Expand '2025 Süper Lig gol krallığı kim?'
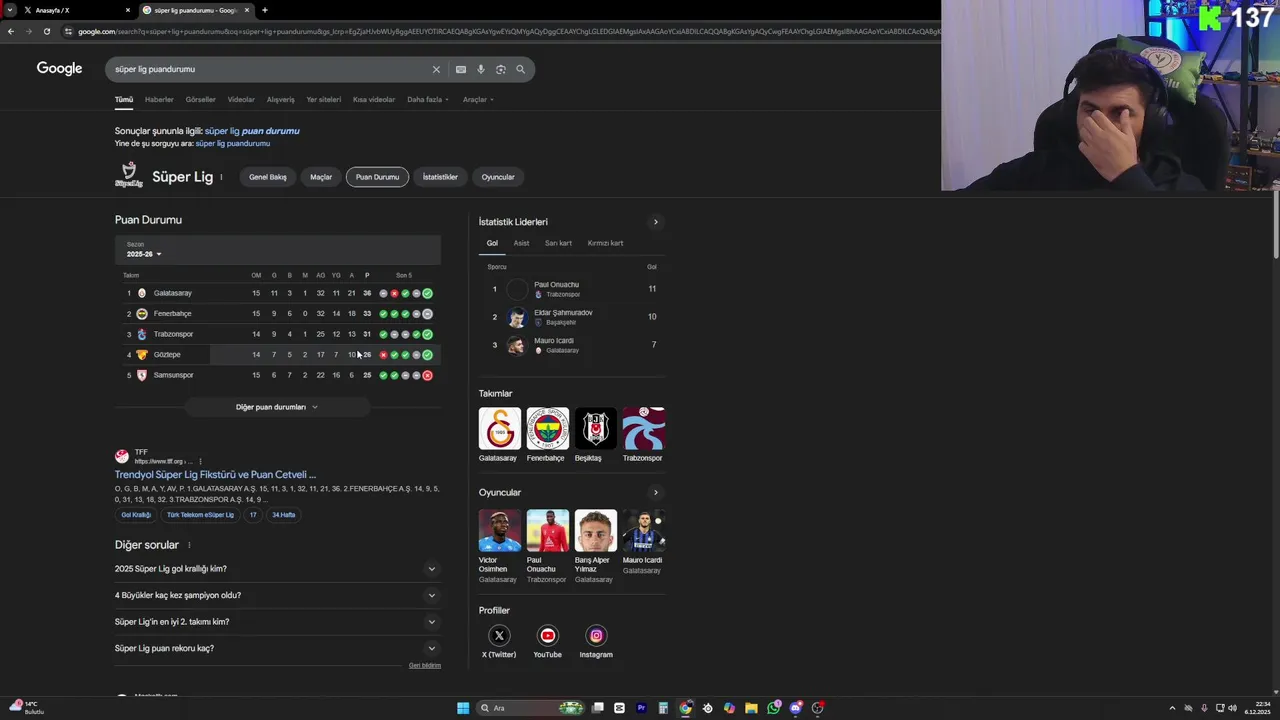Screen dimensions: 1280x720 tap(277, 569)
